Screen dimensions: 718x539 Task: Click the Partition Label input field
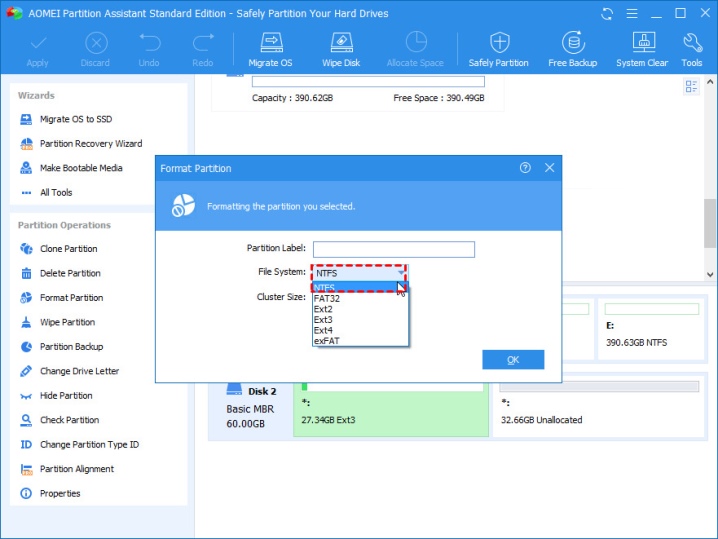(394, 250)
